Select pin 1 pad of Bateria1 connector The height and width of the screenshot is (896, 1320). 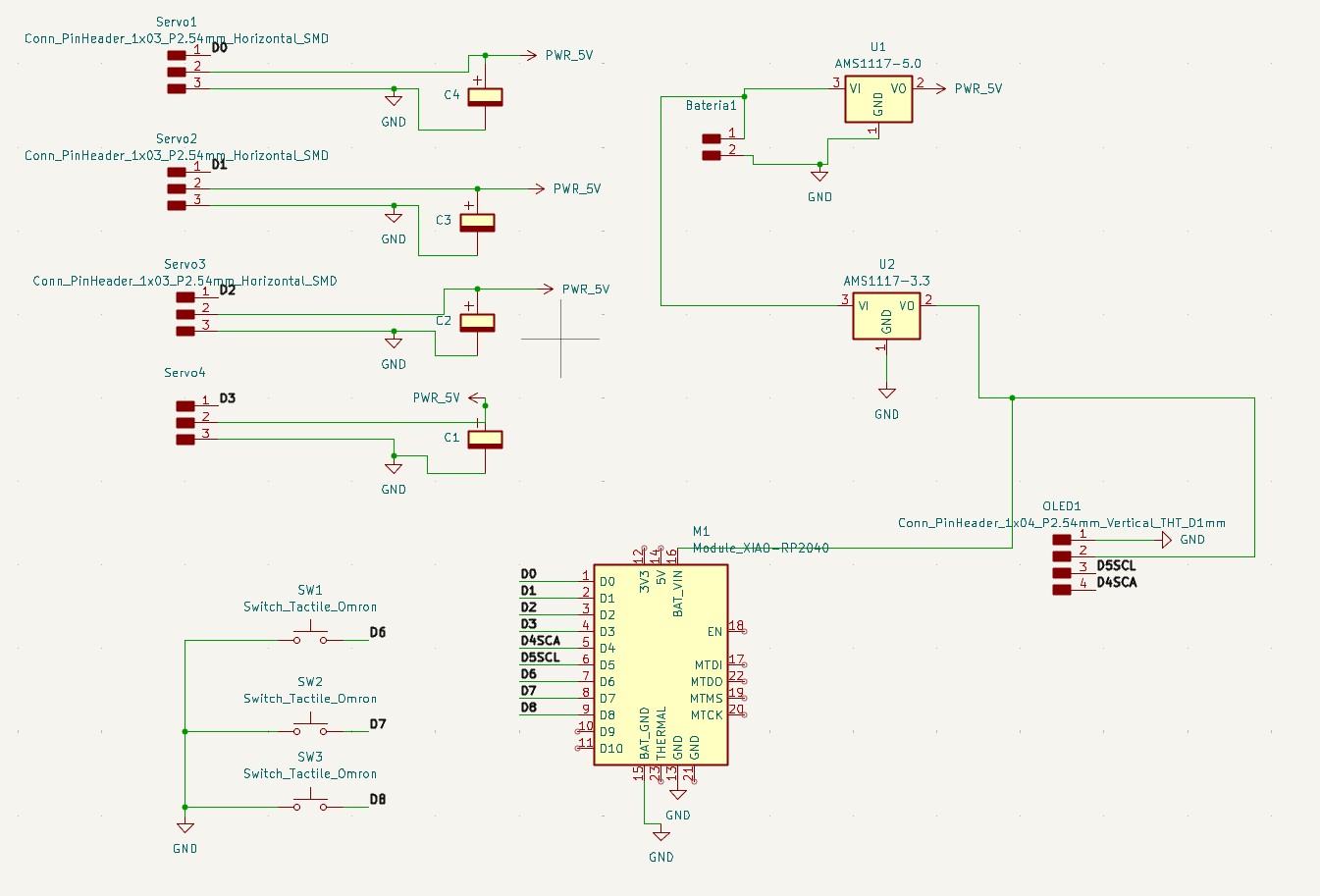pos(712,138)
